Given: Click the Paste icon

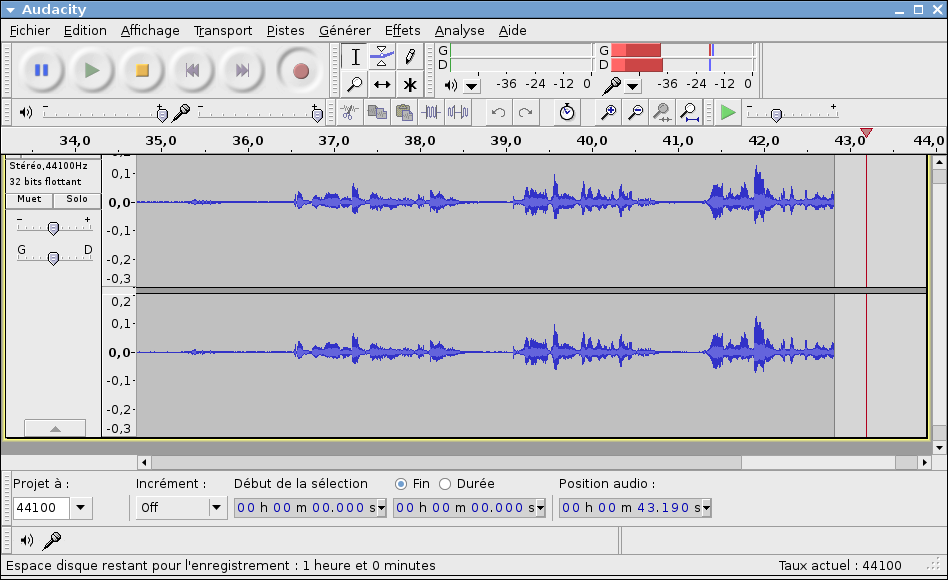Looking at the screenshot, I should 404,112.
